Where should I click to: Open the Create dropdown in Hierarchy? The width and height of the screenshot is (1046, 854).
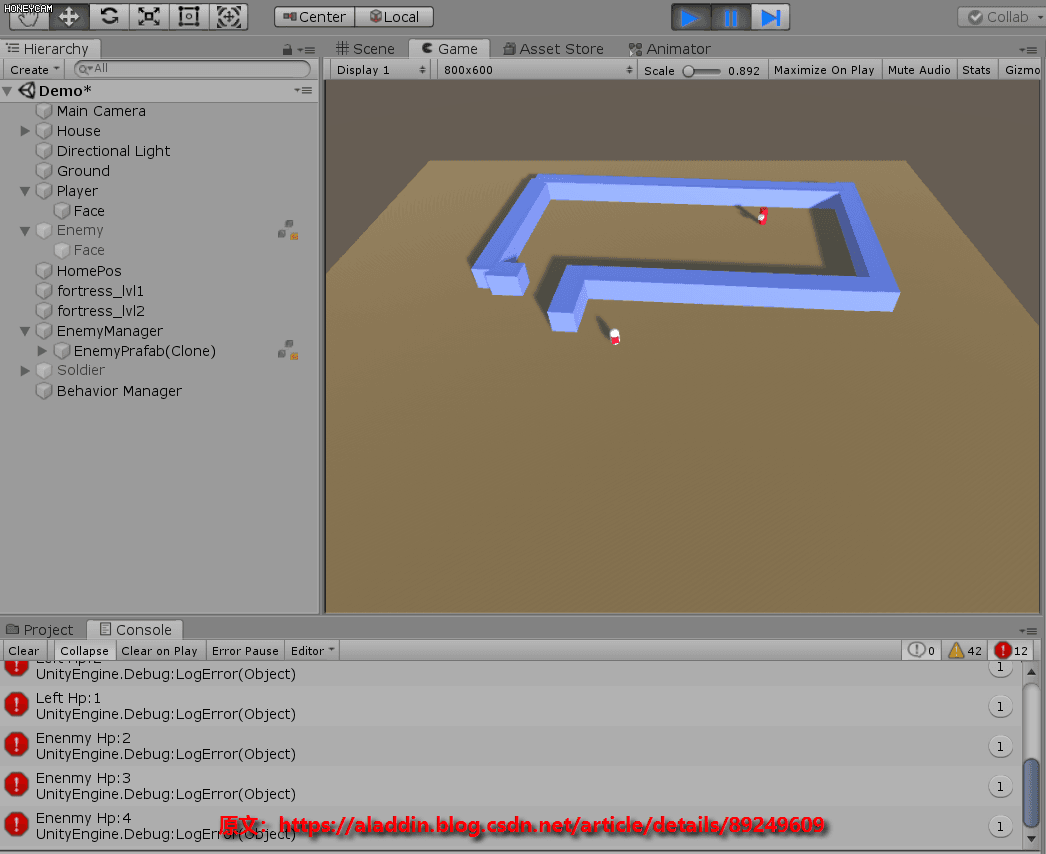coord(34,69)
